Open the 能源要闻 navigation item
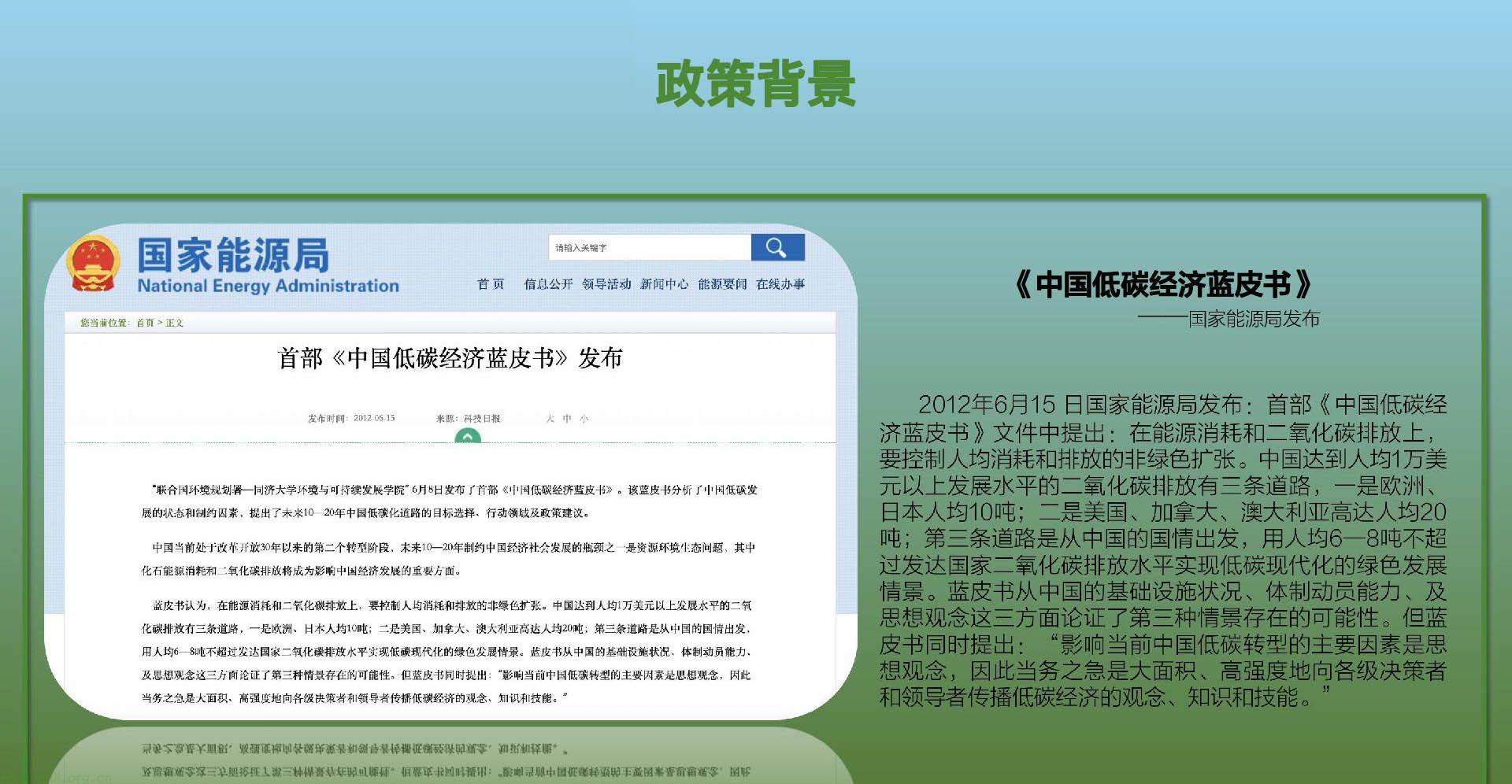This screenshot has width=1512, height=784. pyautogui.click(x=722, y=284)
